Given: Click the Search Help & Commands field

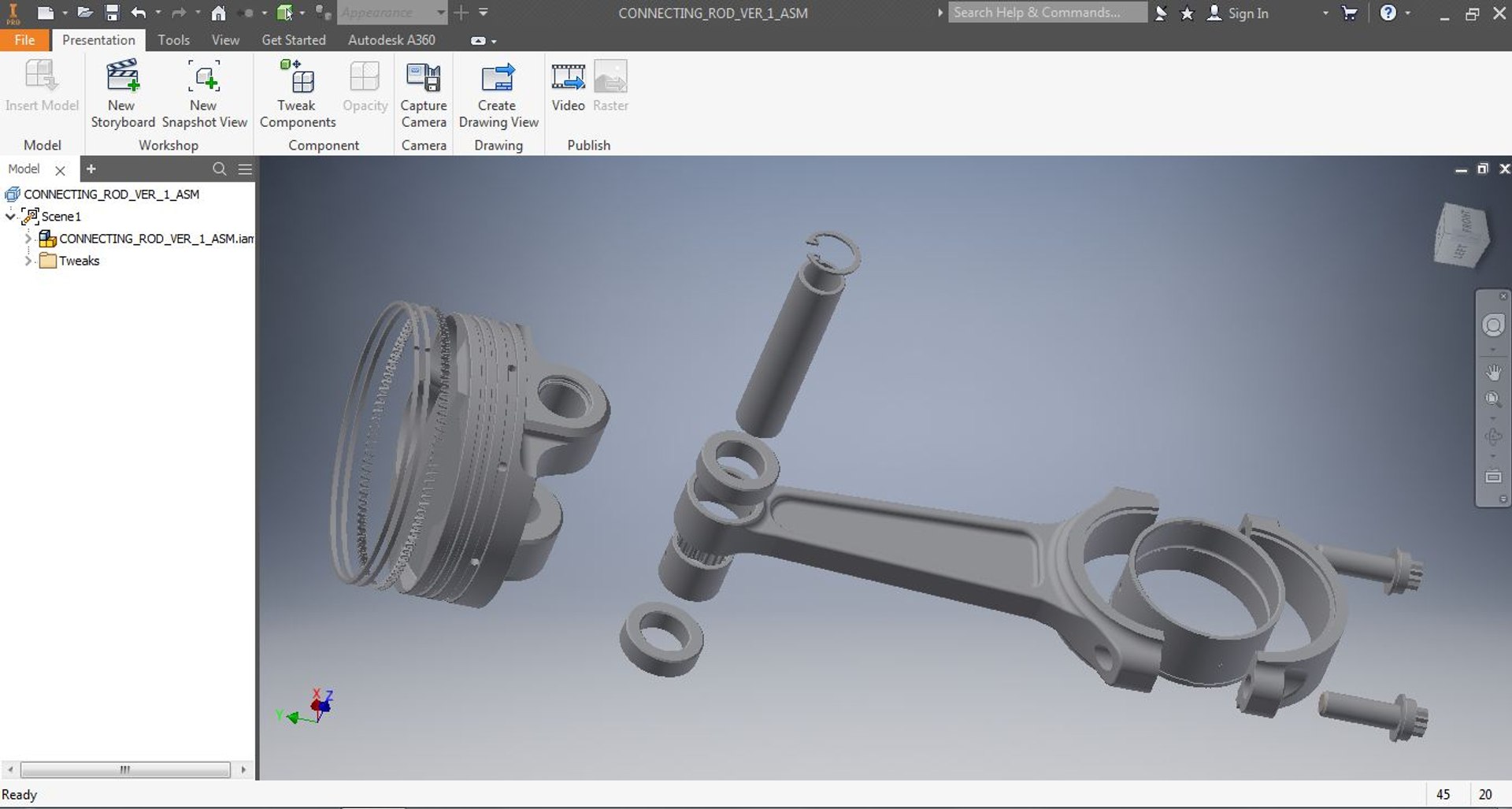Looking at the screenshot, I should 1047,13.
